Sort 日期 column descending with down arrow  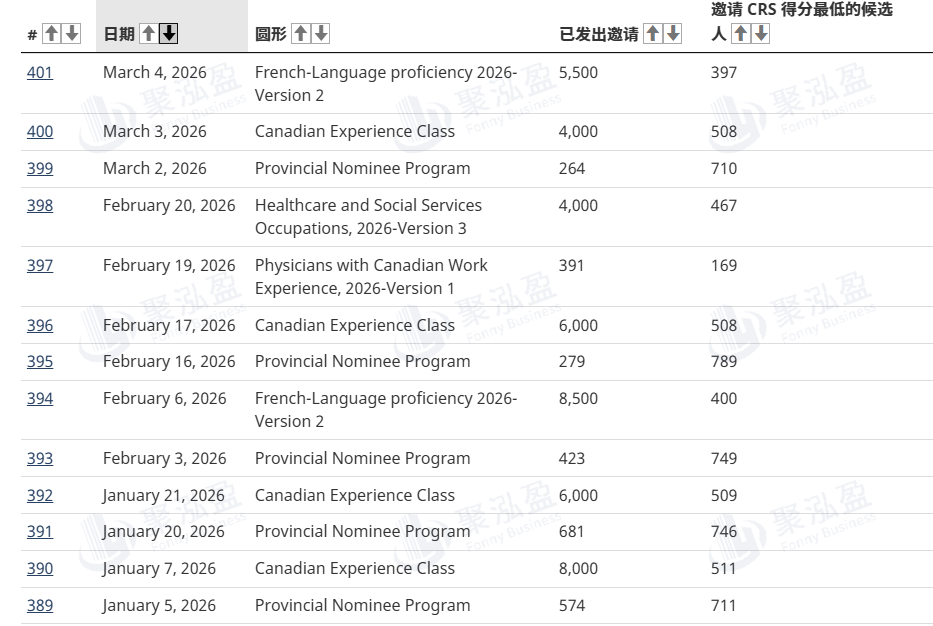[x=168, y=34]
